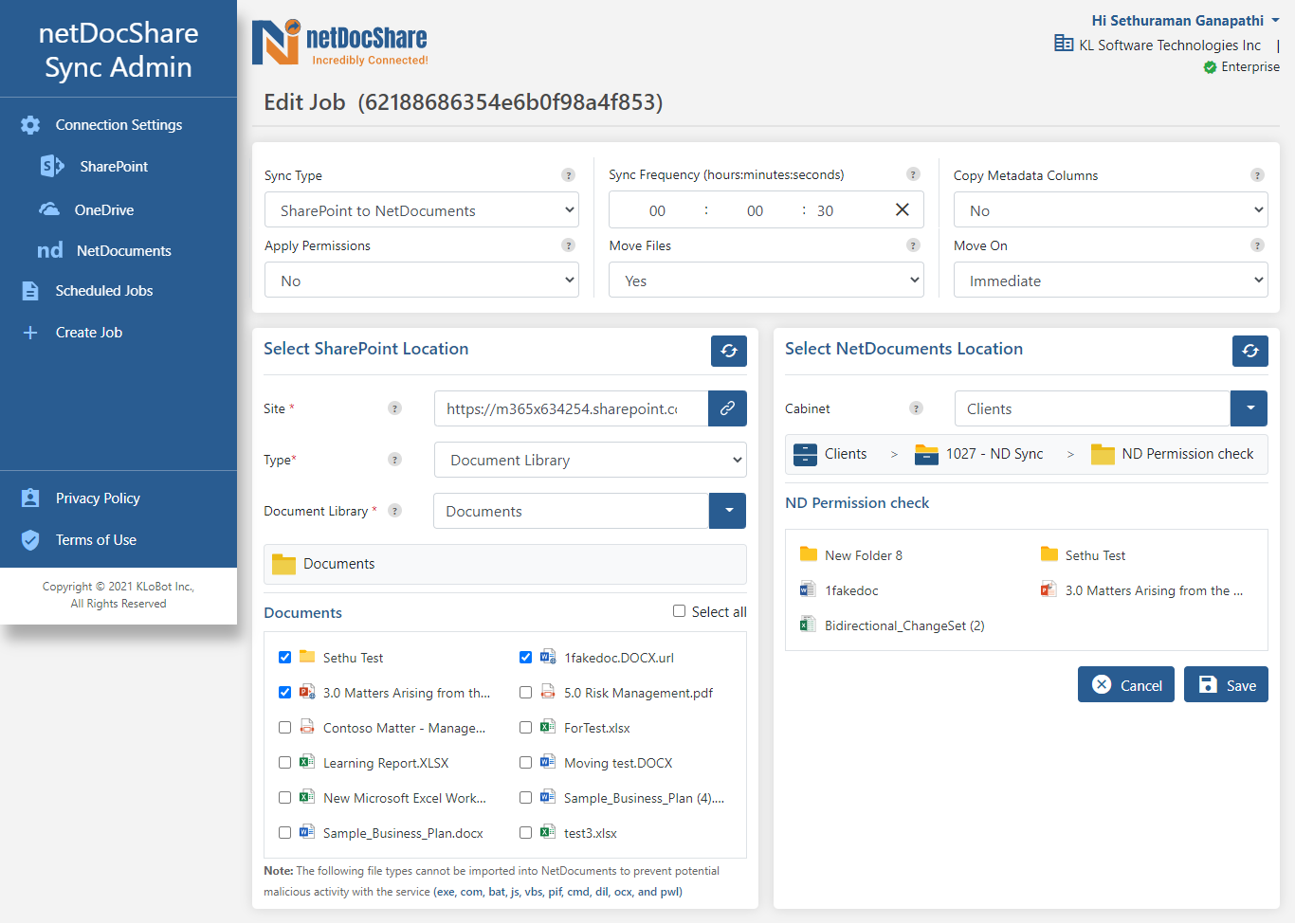
Task: Open the user account dropdown menu
Action: pyautogui.click(x=1185, y=20)
